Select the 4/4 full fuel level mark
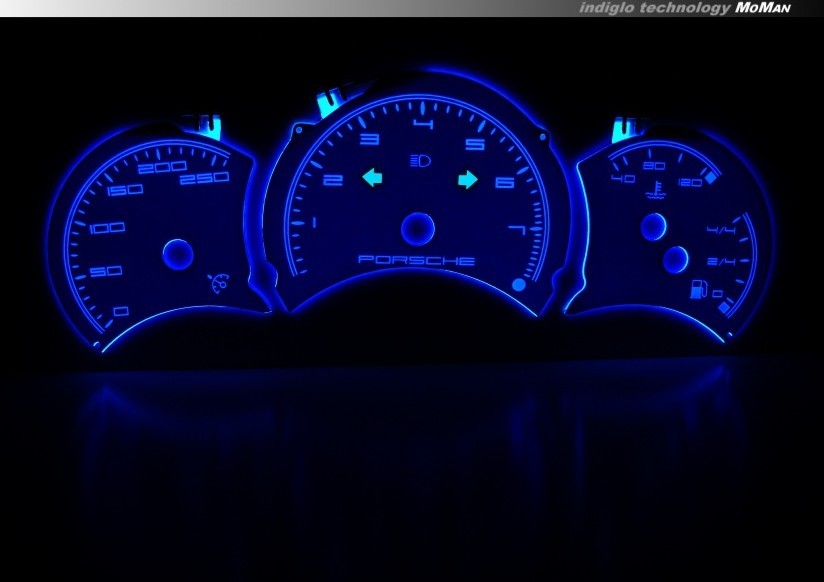 click(x=719, y=230)
